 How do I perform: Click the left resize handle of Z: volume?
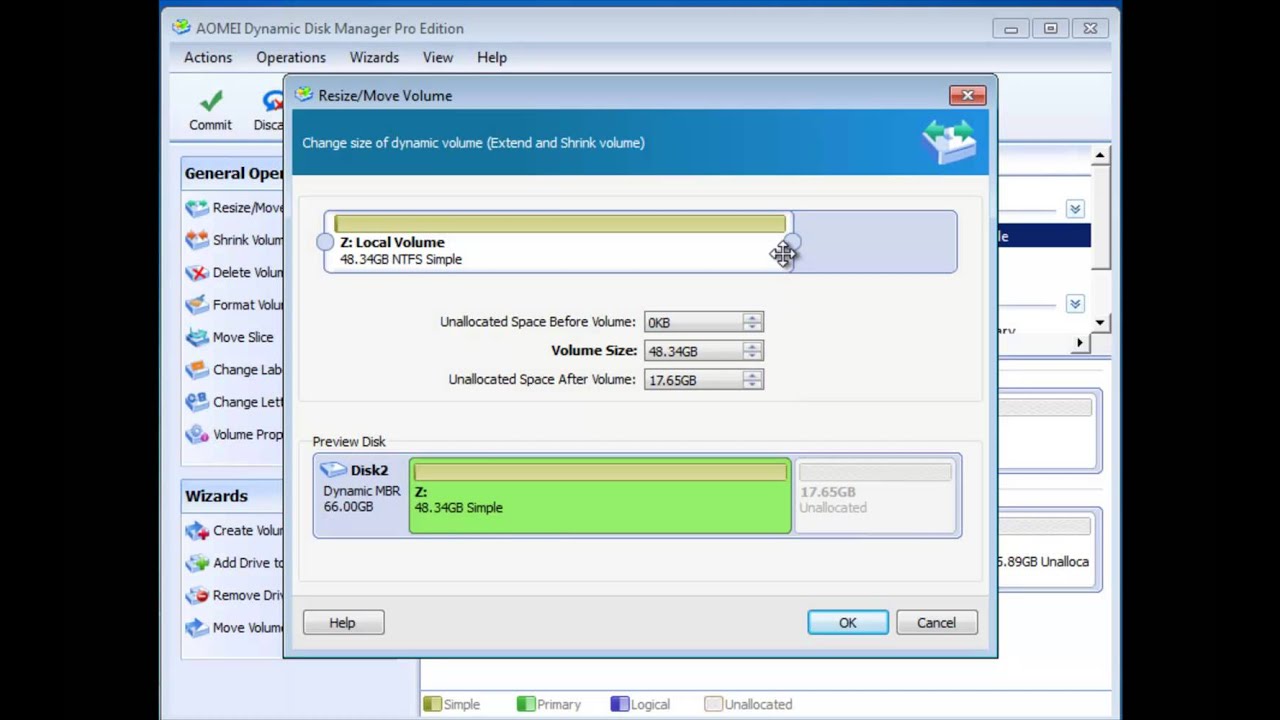(325, 242)
